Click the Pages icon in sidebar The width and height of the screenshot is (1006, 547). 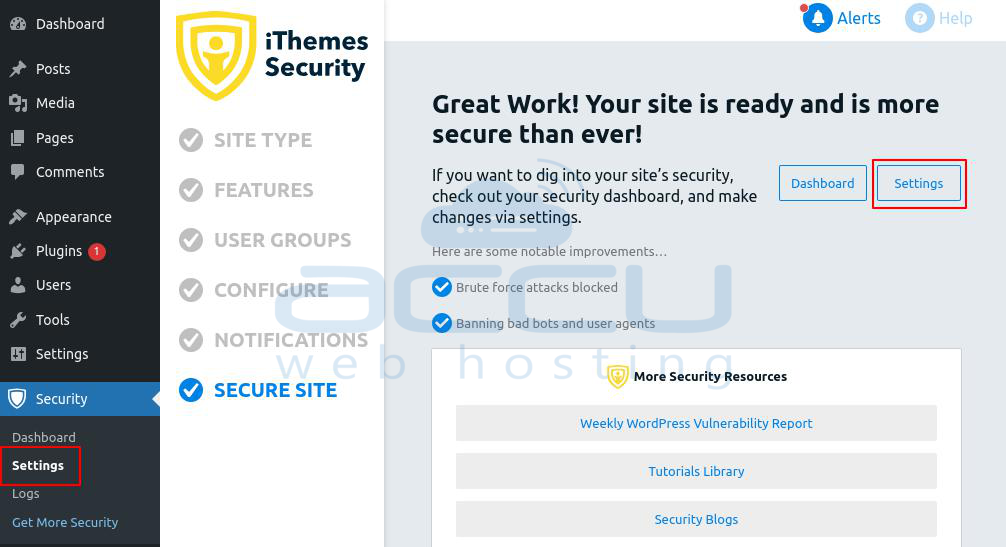18,138
